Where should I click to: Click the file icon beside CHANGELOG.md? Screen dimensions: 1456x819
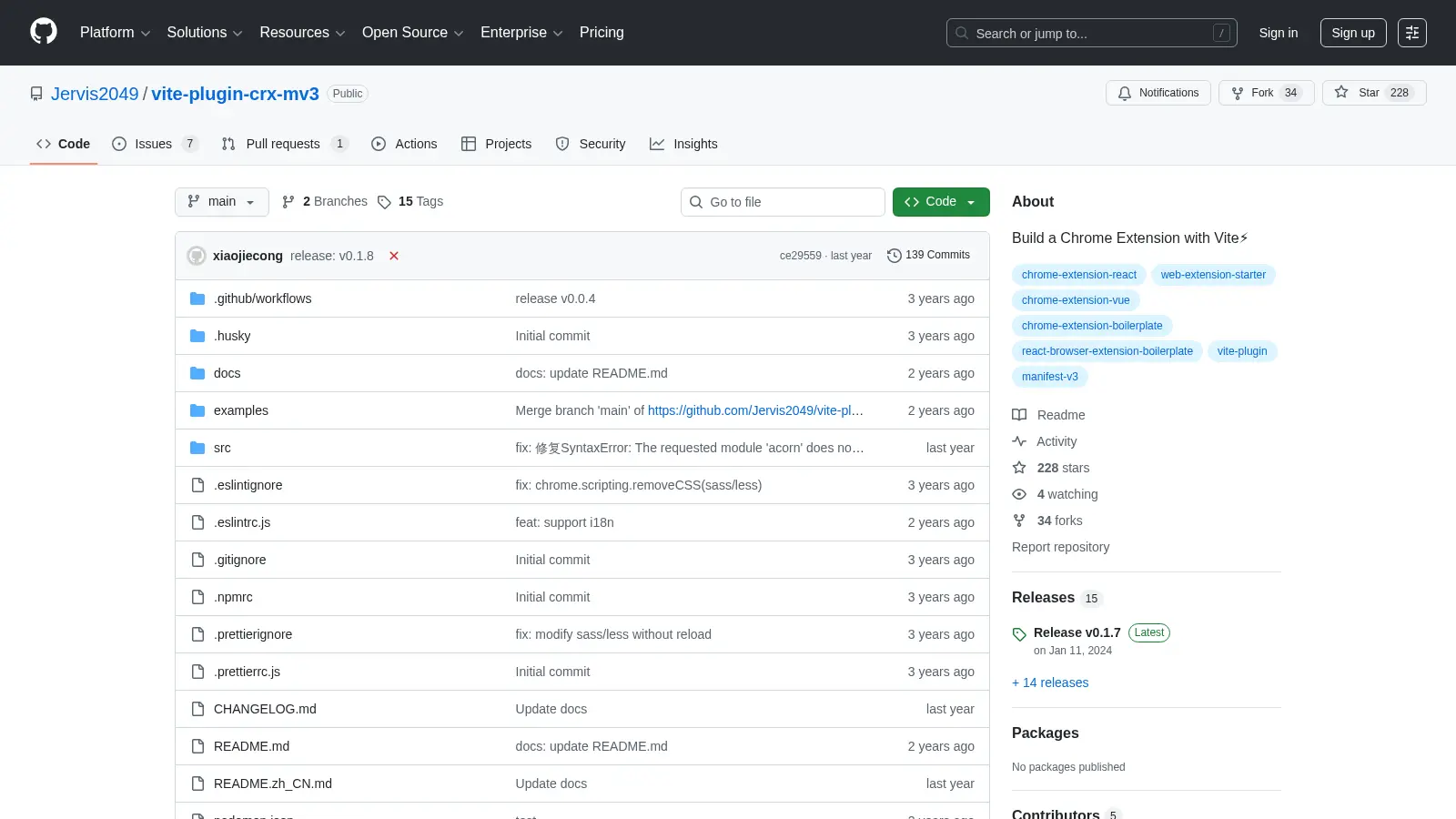[197, 709]
